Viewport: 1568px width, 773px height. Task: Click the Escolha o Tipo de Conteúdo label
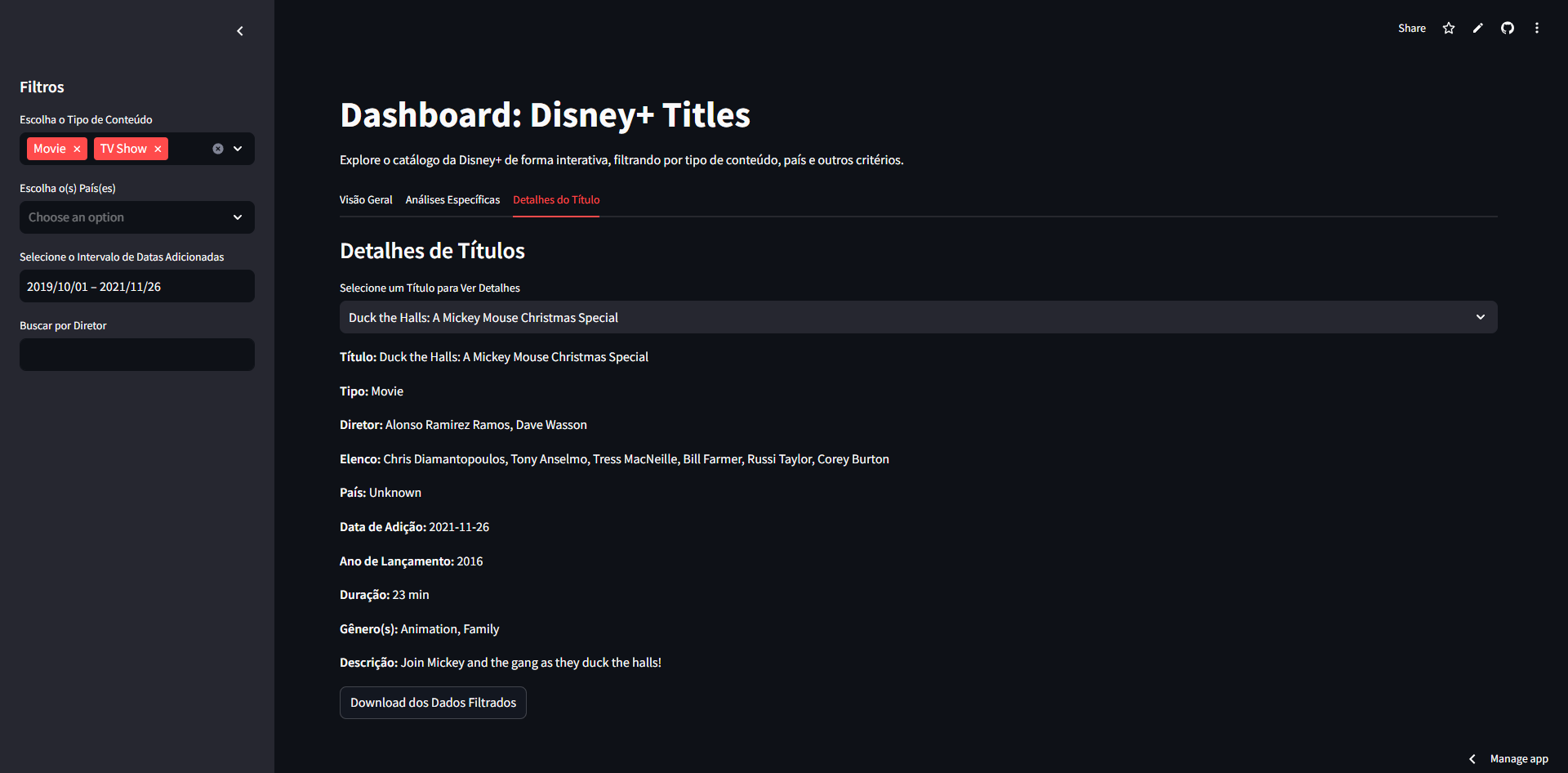click(86, 119)
